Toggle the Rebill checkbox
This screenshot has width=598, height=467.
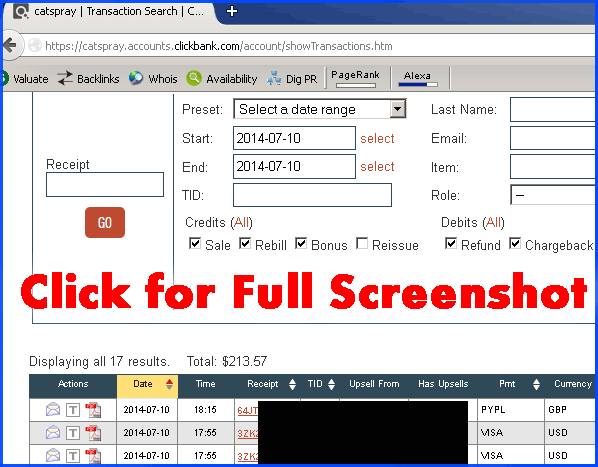245,243
